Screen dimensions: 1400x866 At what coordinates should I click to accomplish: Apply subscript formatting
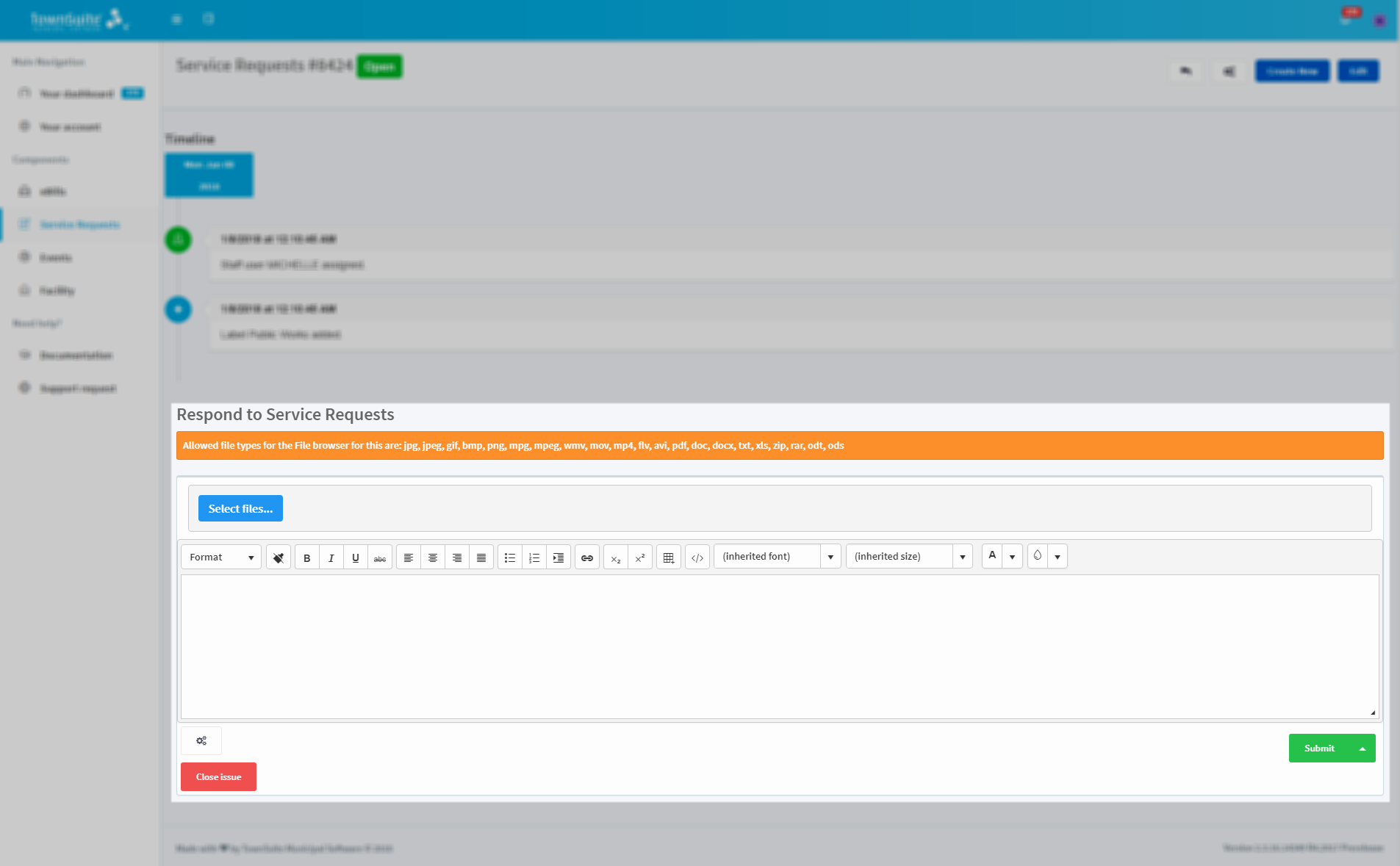616,558
